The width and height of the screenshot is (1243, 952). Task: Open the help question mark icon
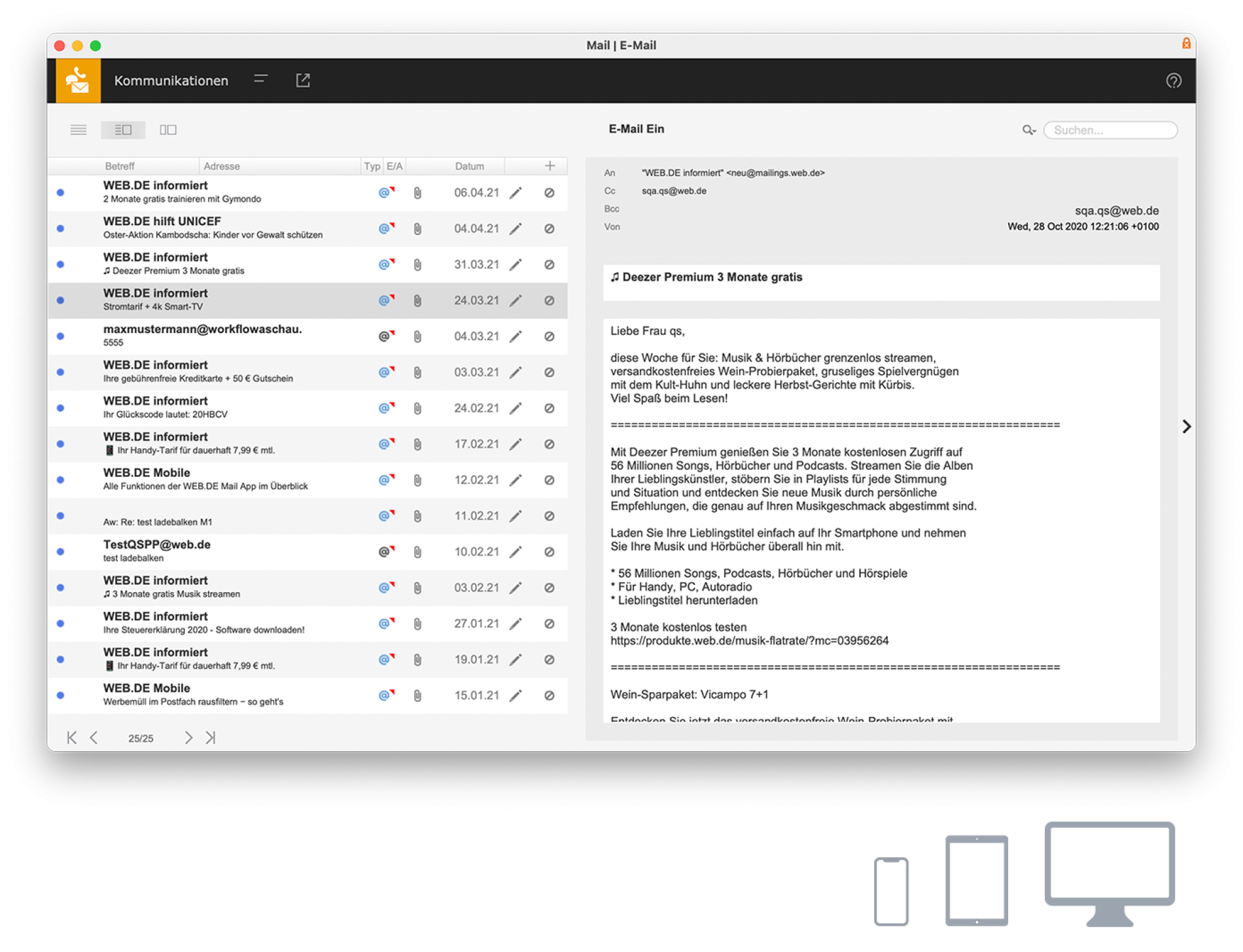pos(1173,80)
